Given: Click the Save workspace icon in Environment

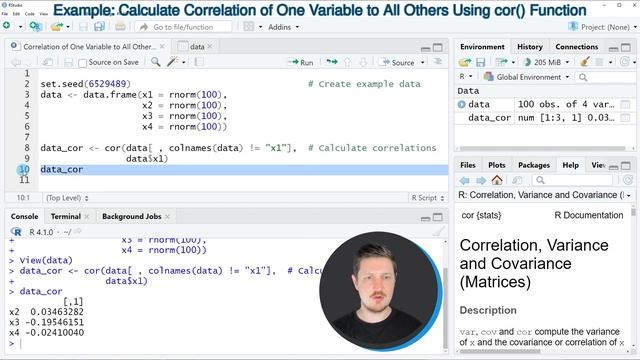Looking at the screenshot, I should 481,62.
